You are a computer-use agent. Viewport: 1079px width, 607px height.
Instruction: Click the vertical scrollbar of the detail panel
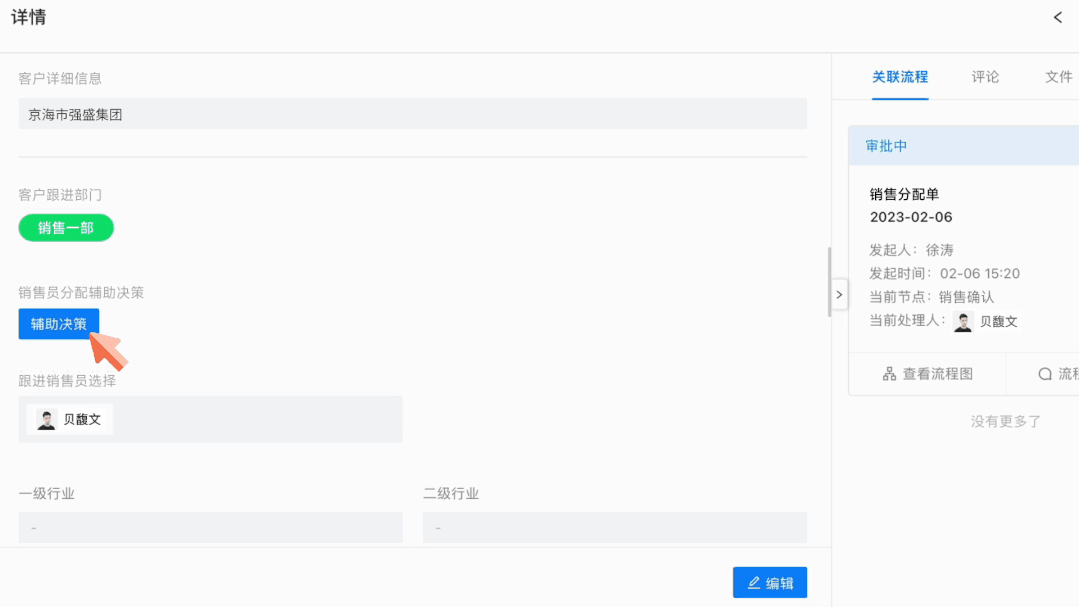[x=828, y=282]
